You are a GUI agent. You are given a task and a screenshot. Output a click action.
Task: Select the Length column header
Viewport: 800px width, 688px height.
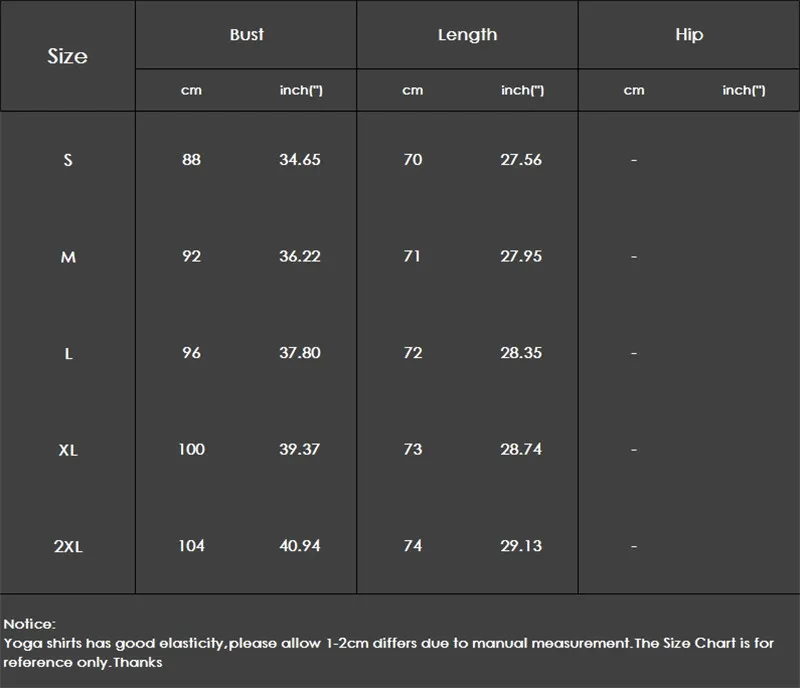467,35
